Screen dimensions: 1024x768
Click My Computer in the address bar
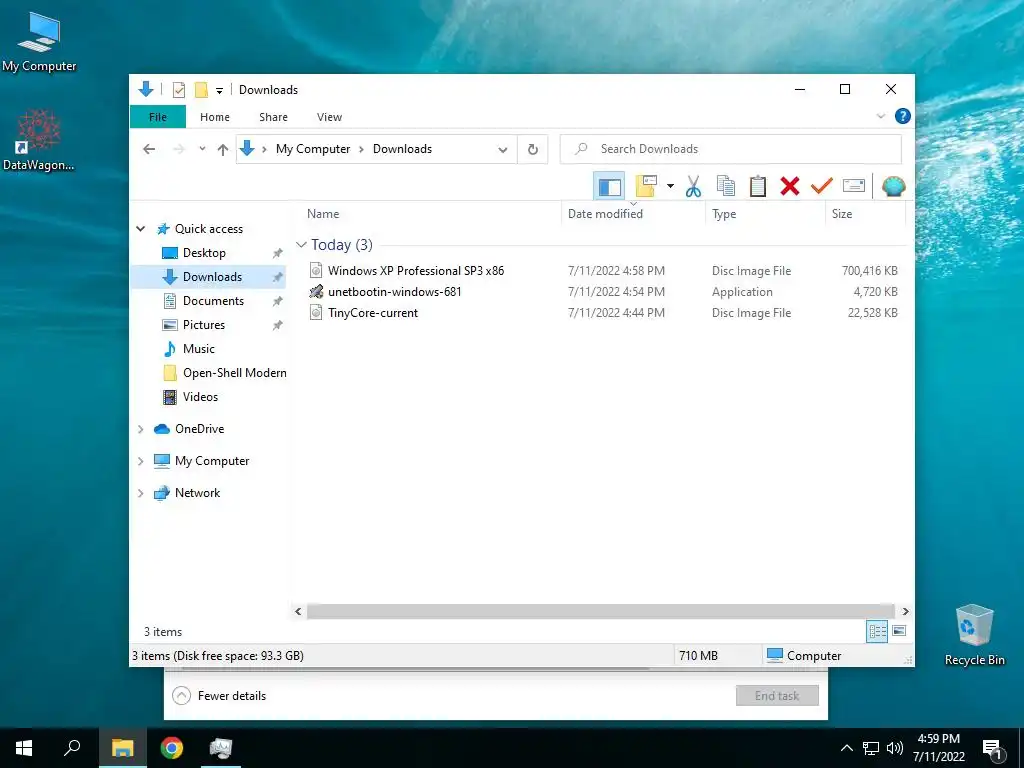point(313,149)
